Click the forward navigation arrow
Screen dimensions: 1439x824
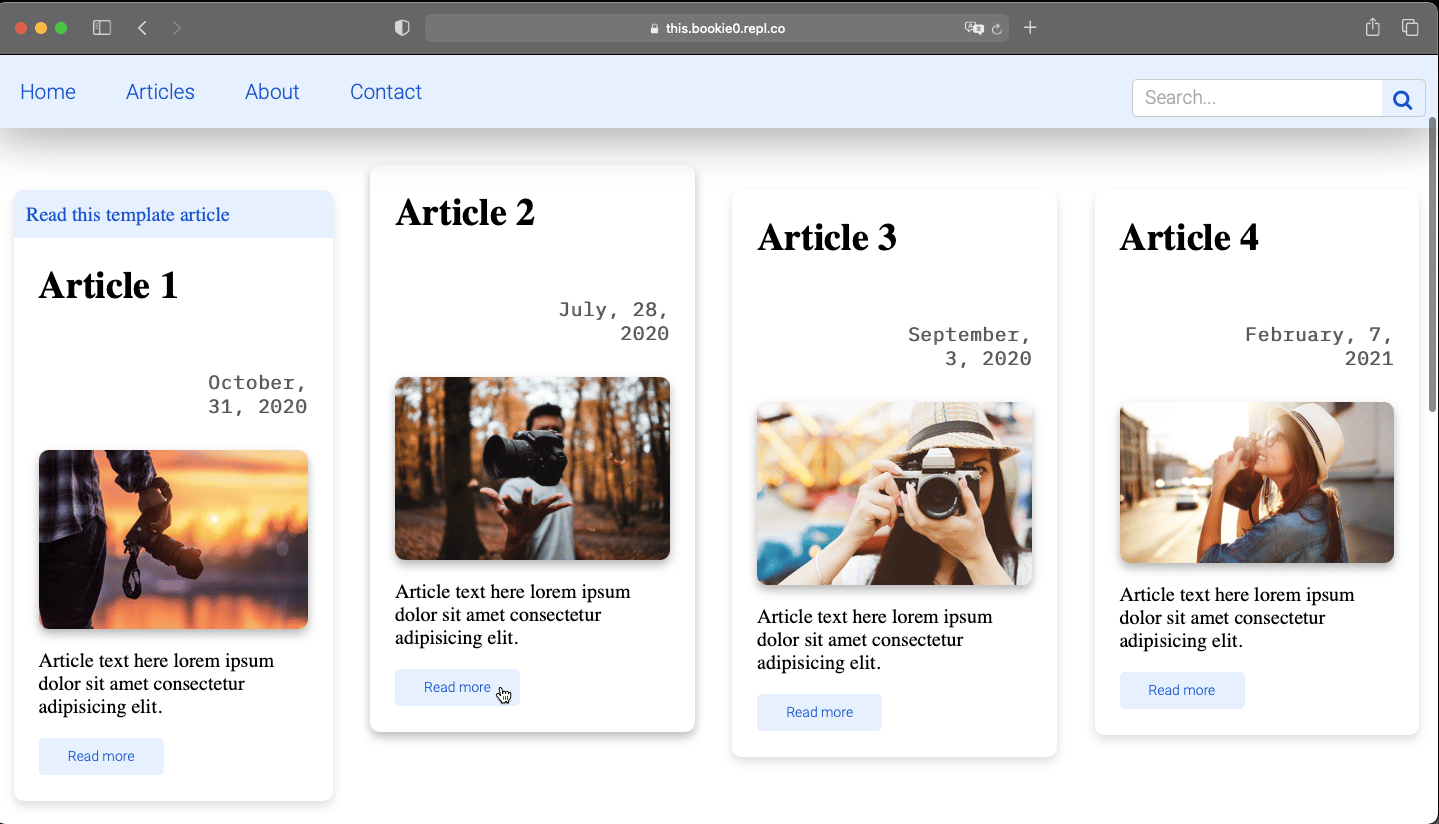(x=177, y=28)
